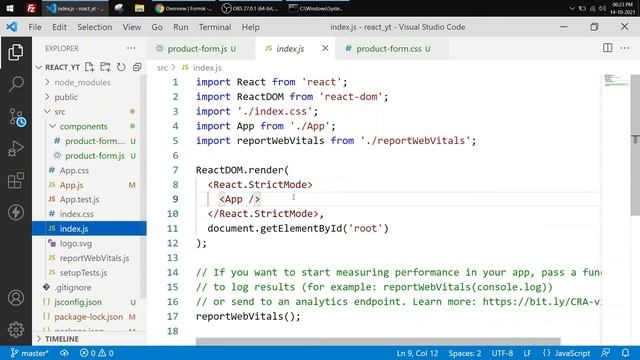Viewport: 640px width, 360px height.
Task: Open .gitignore in the file tree
Action: click(73, 287)
